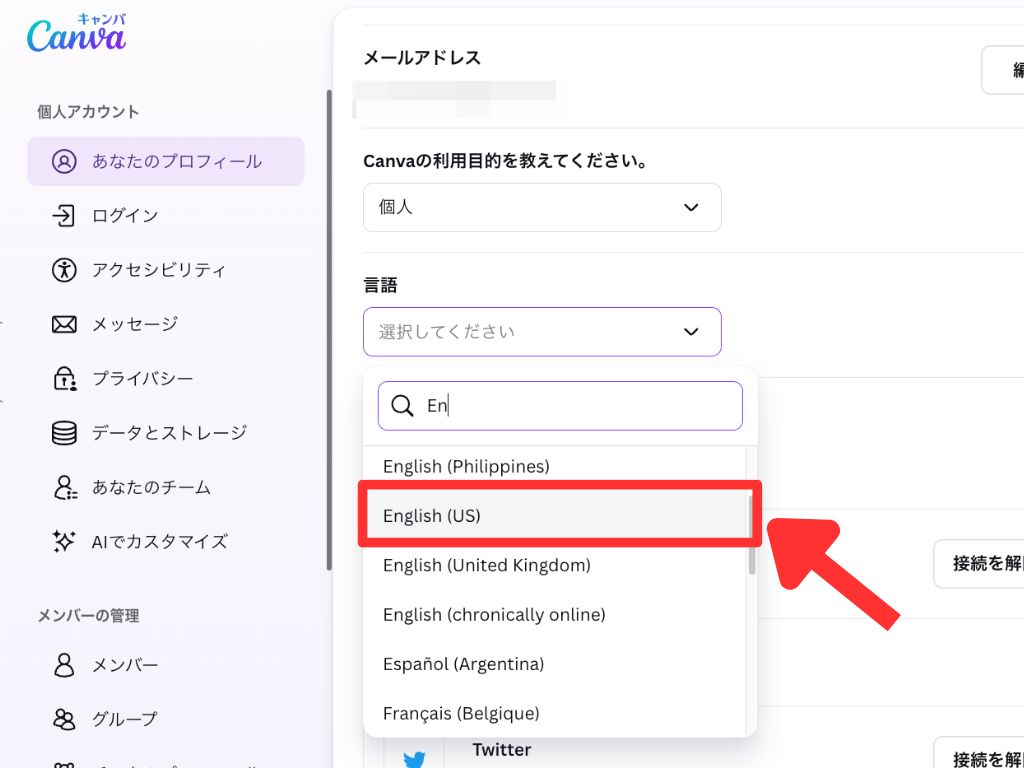The image size is (1024, 768).
Task: Click the ログイン arrow icon
Action: tap(64, 216)
